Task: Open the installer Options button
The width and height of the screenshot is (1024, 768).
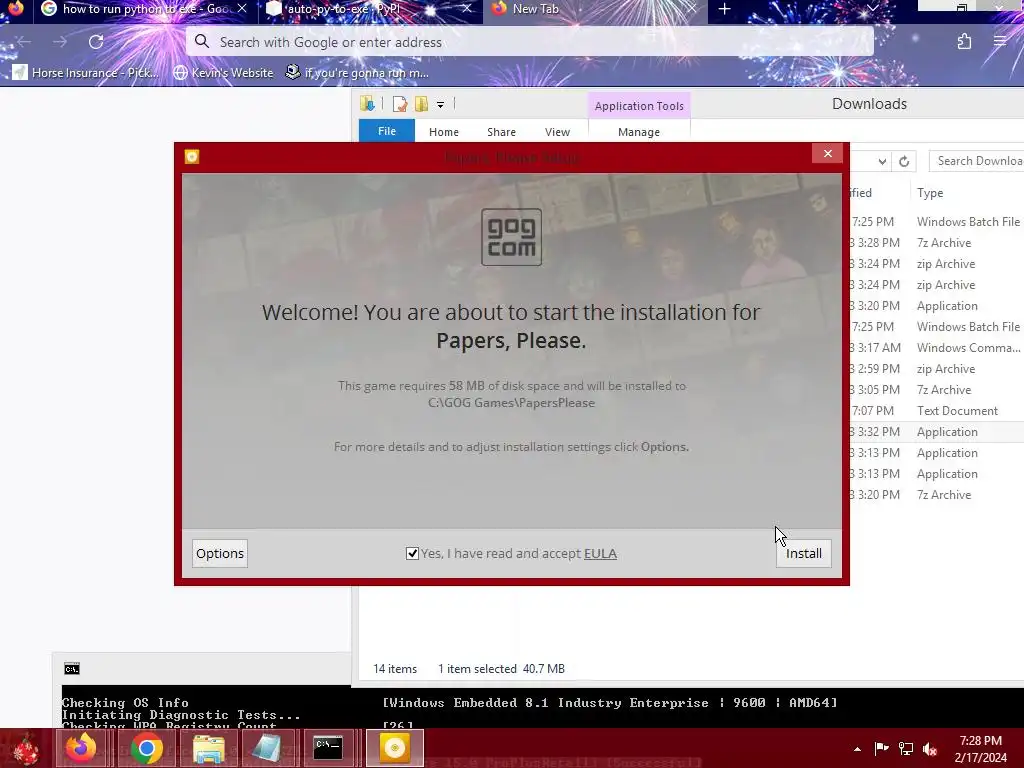Action: [x=220, y=553]
